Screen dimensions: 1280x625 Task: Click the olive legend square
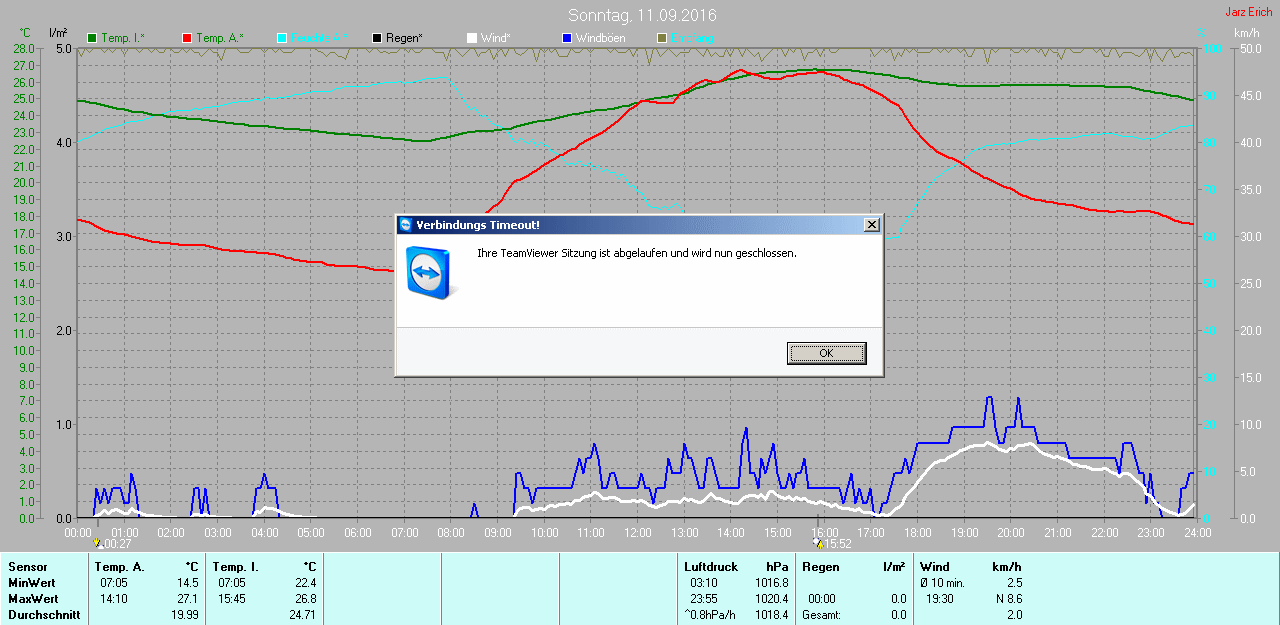coord(661,38)
